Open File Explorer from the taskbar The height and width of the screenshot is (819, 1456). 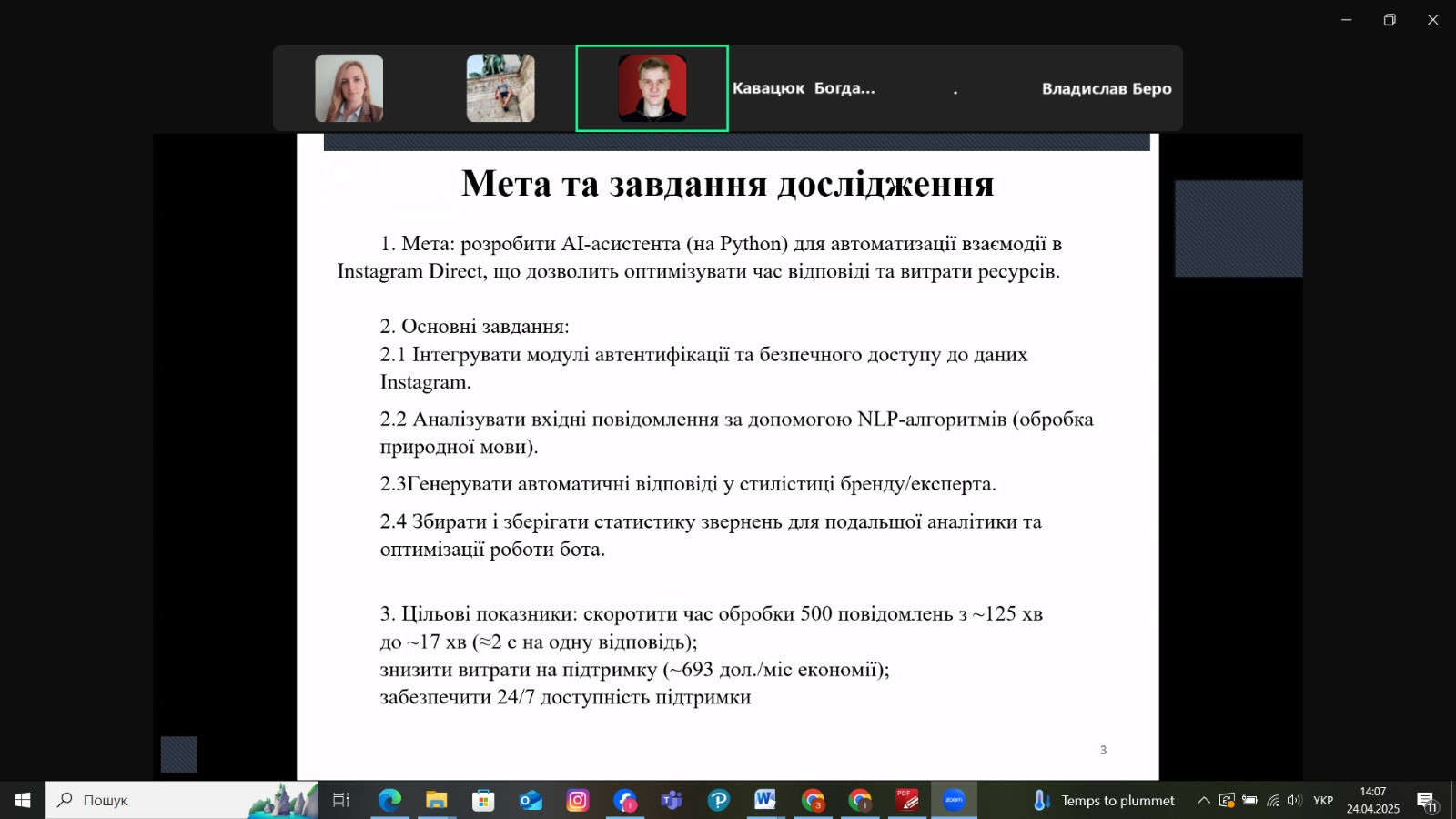coord(437,800)
